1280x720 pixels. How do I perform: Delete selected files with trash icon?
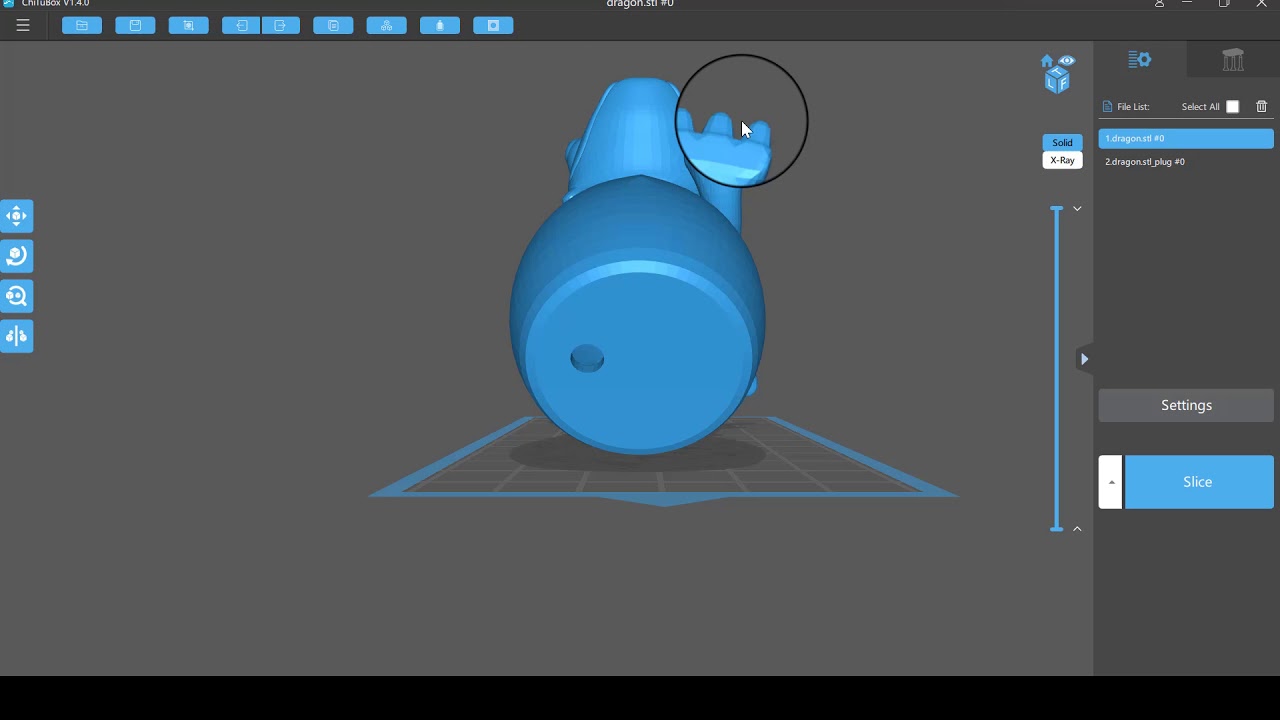point(1262,107)
